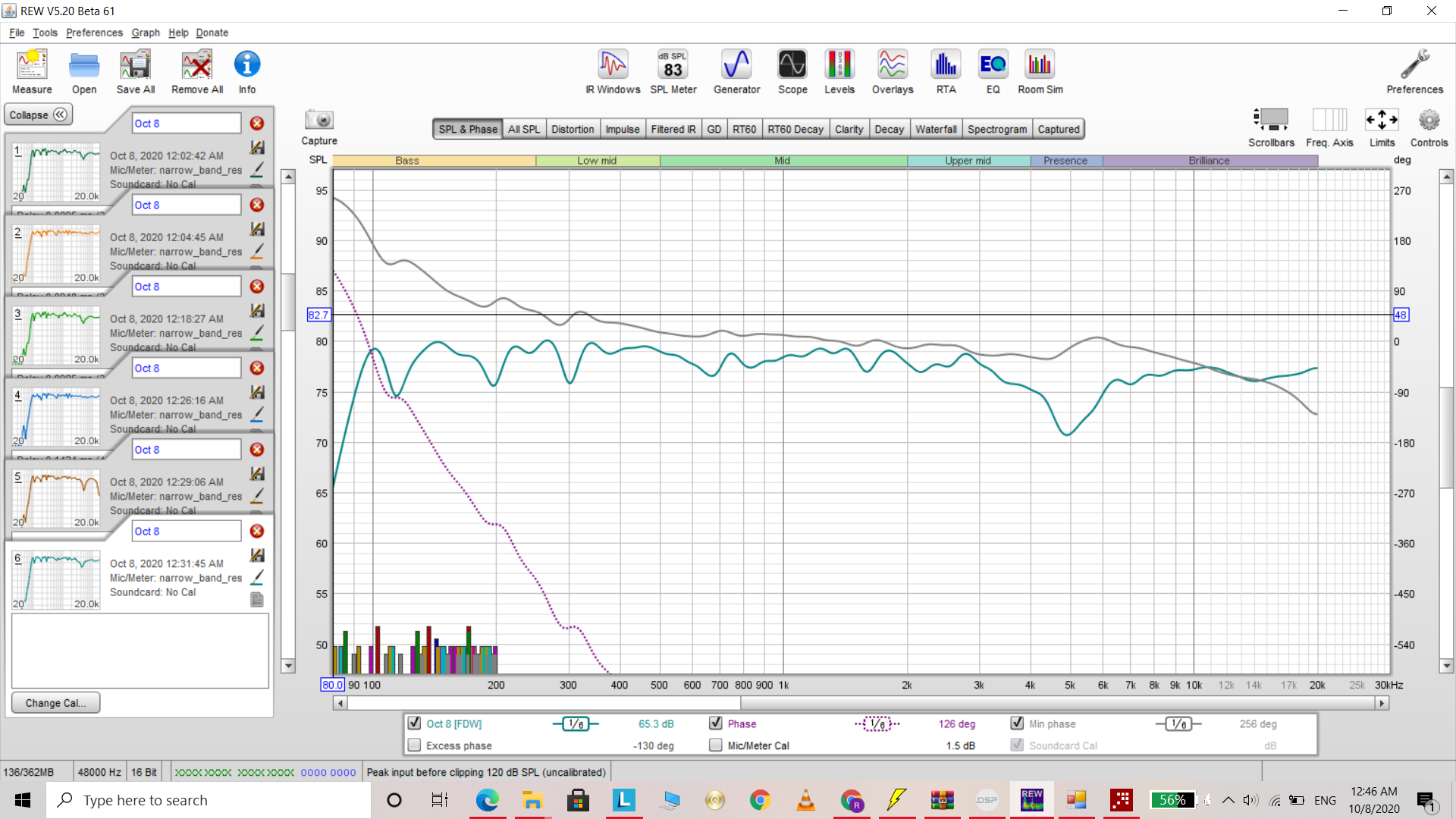
Task: Open the Scope tool
Action: pyautogui.click(x=792, y=72)
